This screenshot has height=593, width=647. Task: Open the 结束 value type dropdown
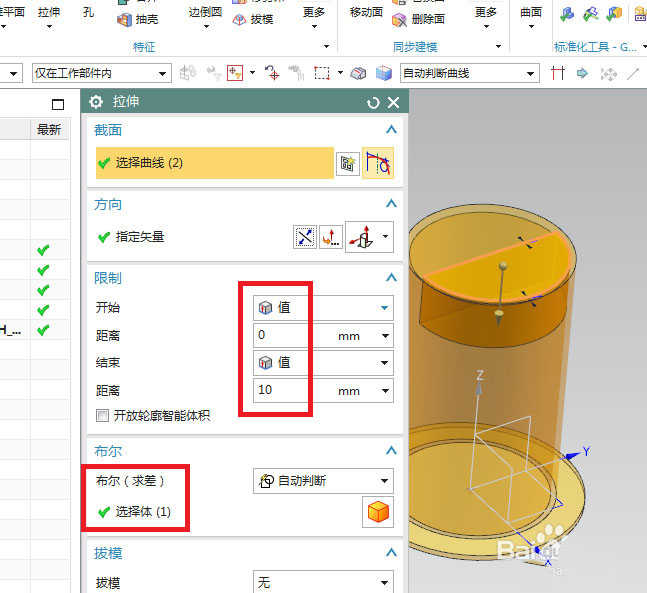pos(323,363)
